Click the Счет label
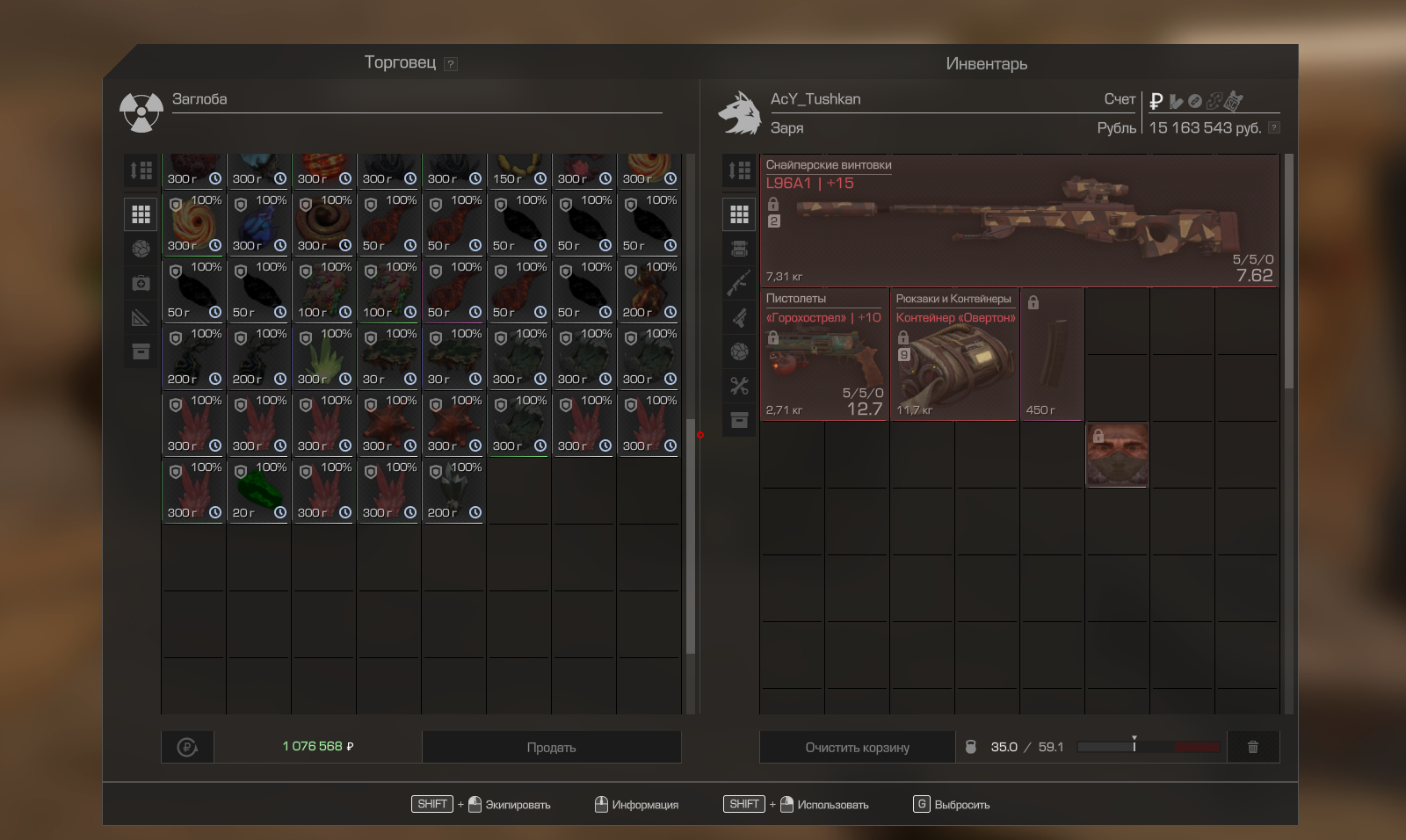1406x840 pixels. click(1120, 99)
